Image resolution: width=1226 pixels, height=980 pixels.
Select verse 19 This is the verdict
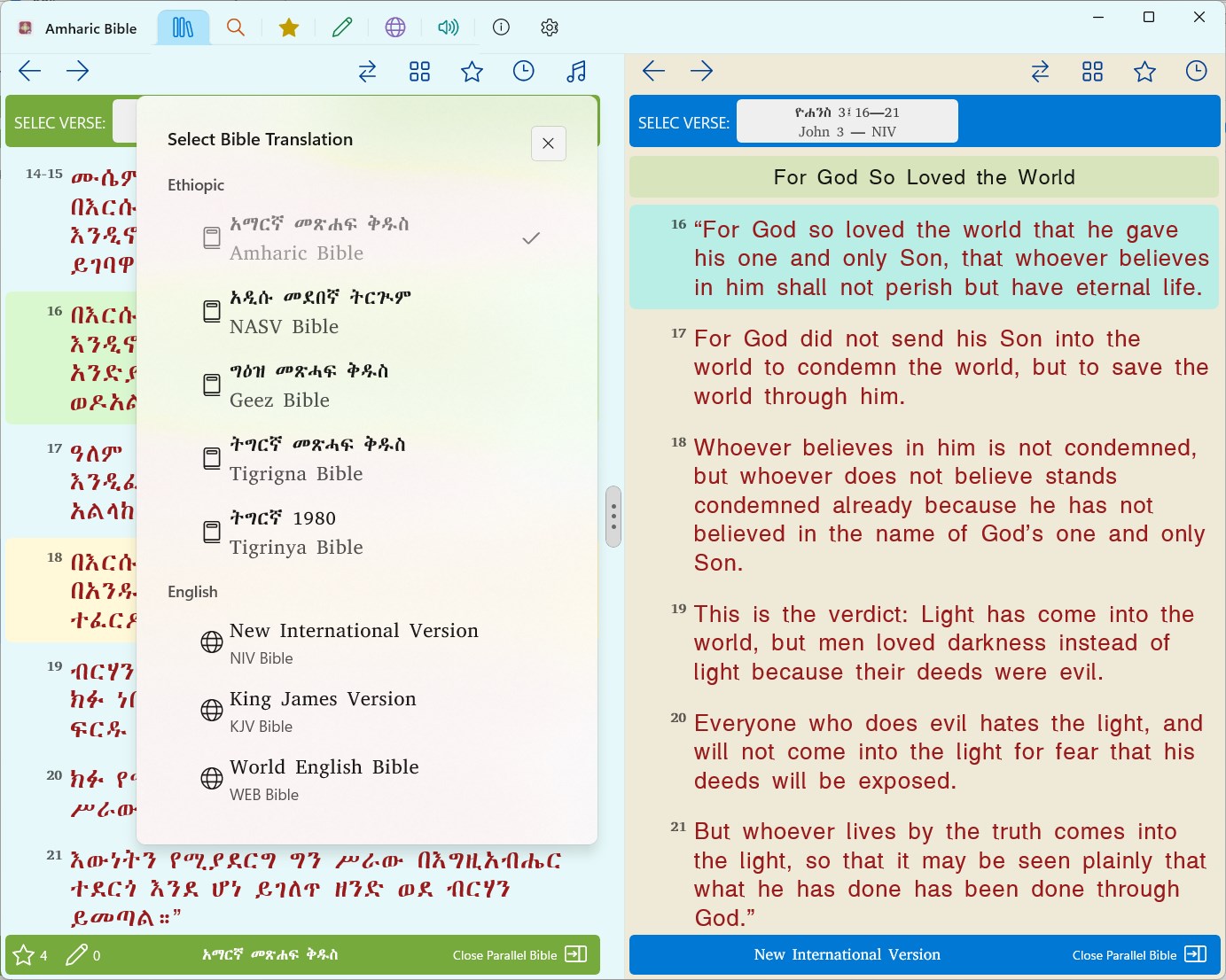tap(925, 643)
